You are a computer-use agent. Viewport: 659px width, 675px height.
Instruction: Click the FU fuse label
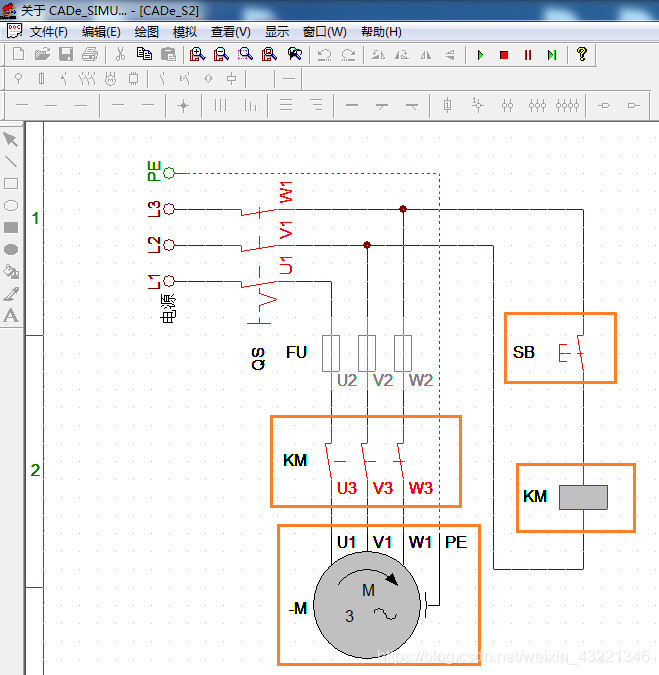297,352
